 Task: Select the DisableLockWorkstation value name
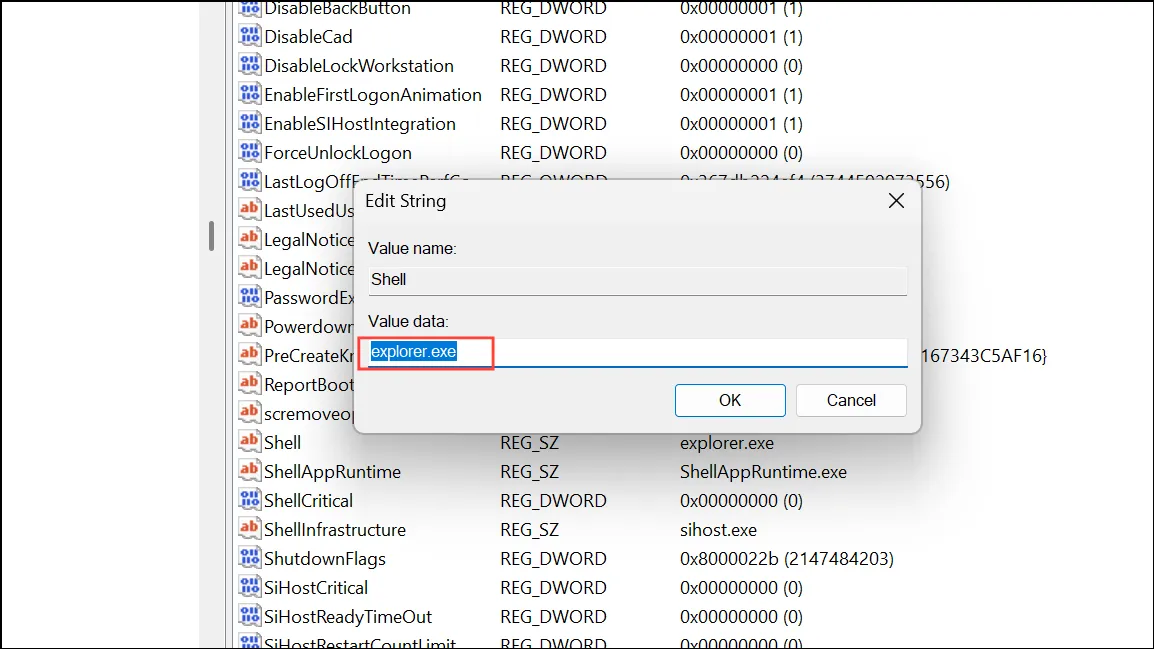[x=358, y=65]
